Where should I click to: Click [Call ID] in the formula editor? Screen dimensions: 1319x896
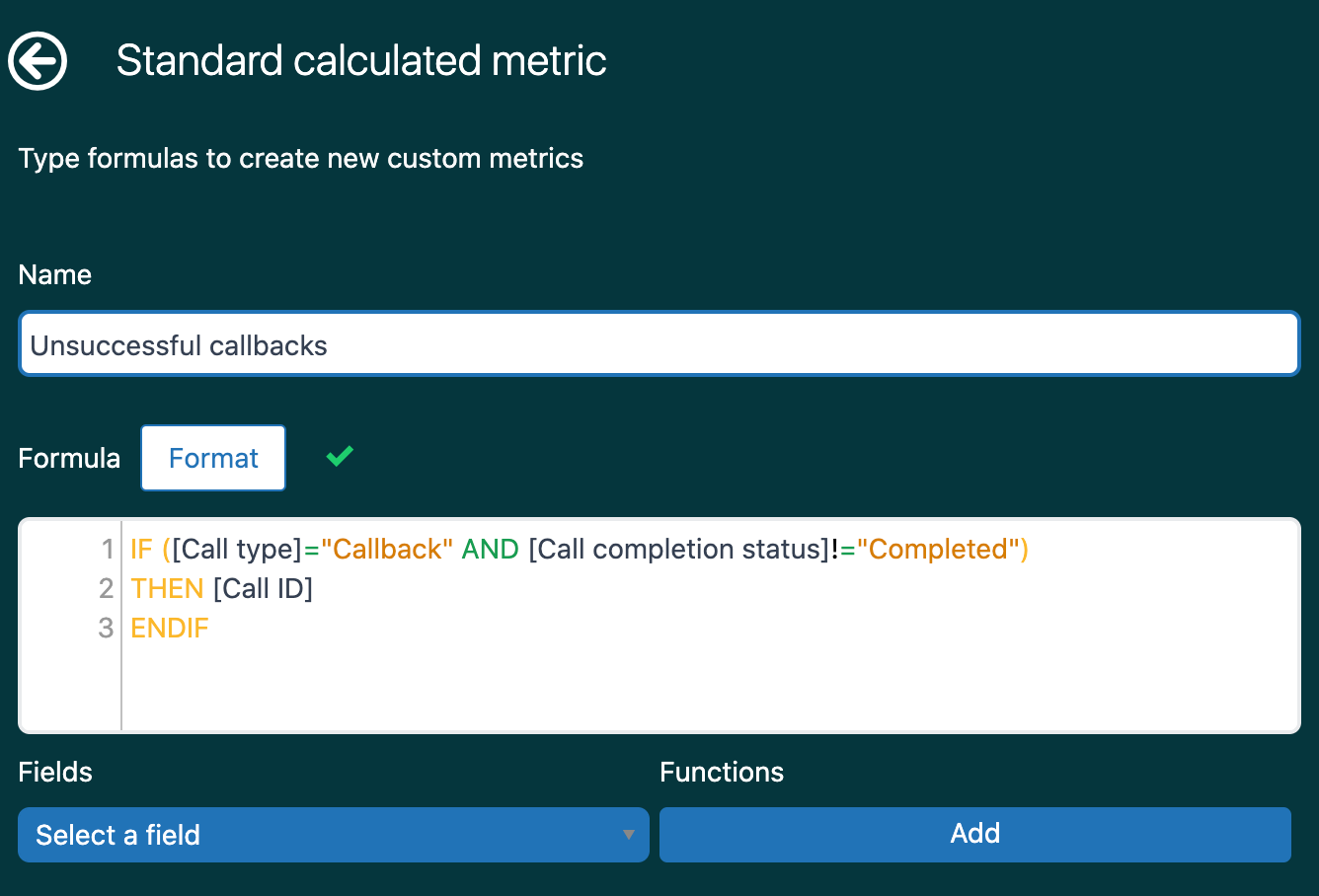tap(263, 589)
